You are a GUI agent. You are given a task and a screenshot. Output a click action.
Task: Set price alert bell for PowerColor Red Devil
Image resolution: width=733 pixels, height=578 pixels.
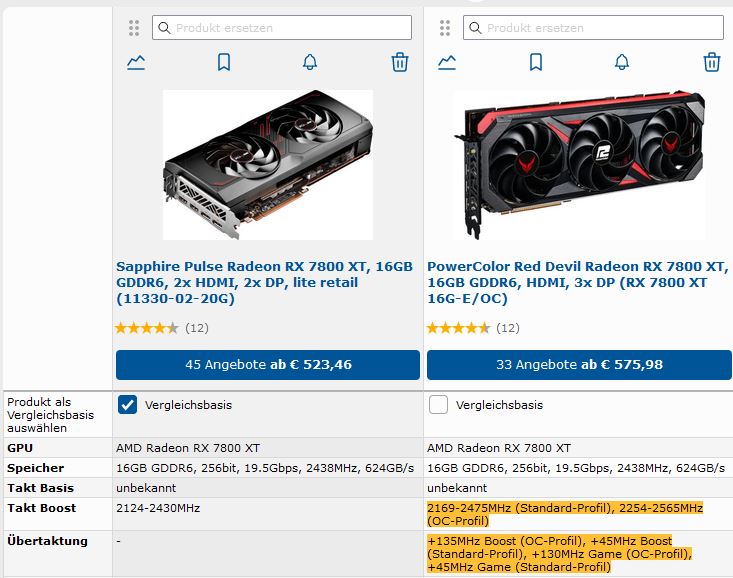622,62
